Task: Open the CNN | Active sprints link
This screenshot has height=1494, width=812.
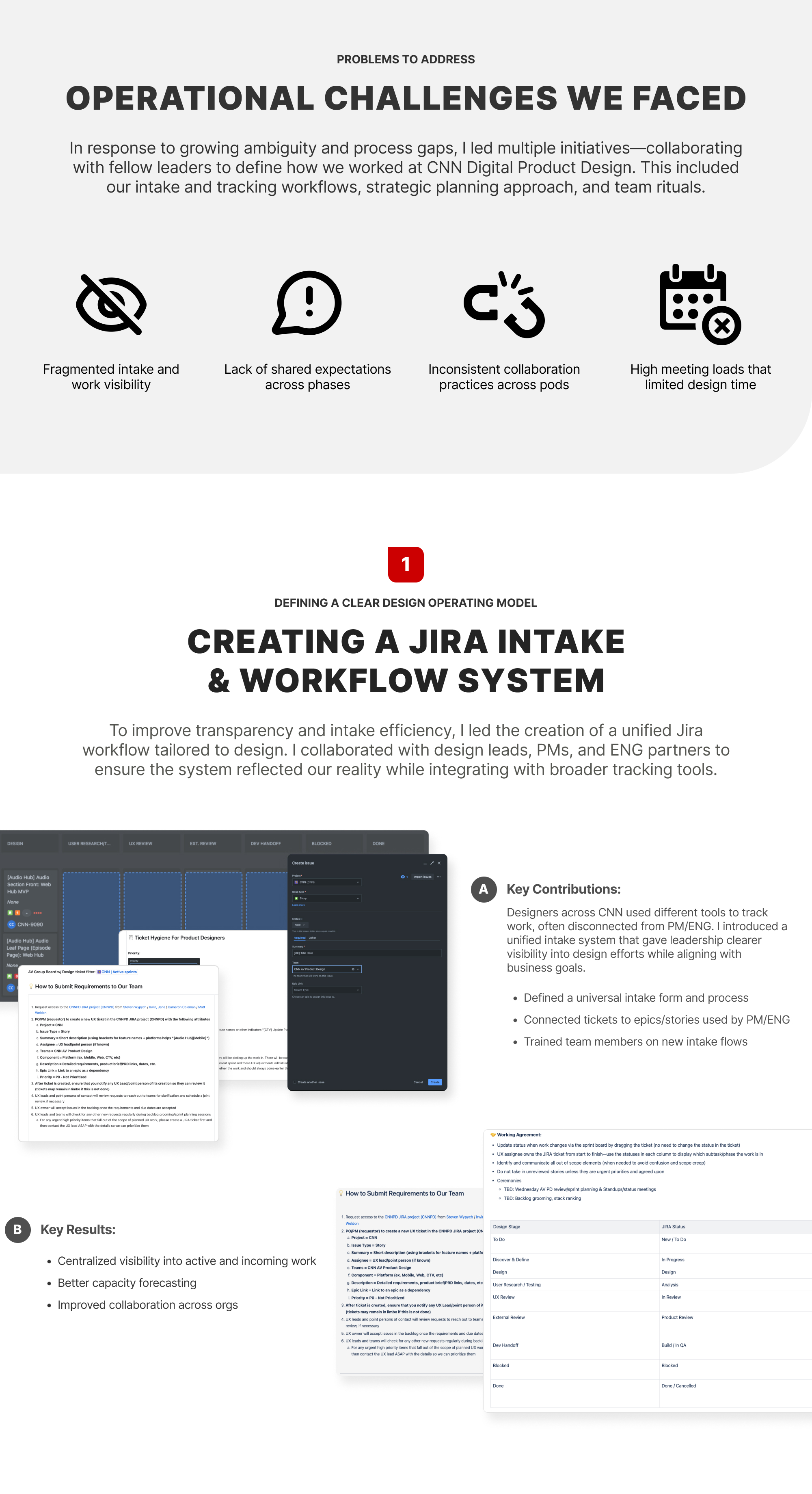Action: coord(119,972)
